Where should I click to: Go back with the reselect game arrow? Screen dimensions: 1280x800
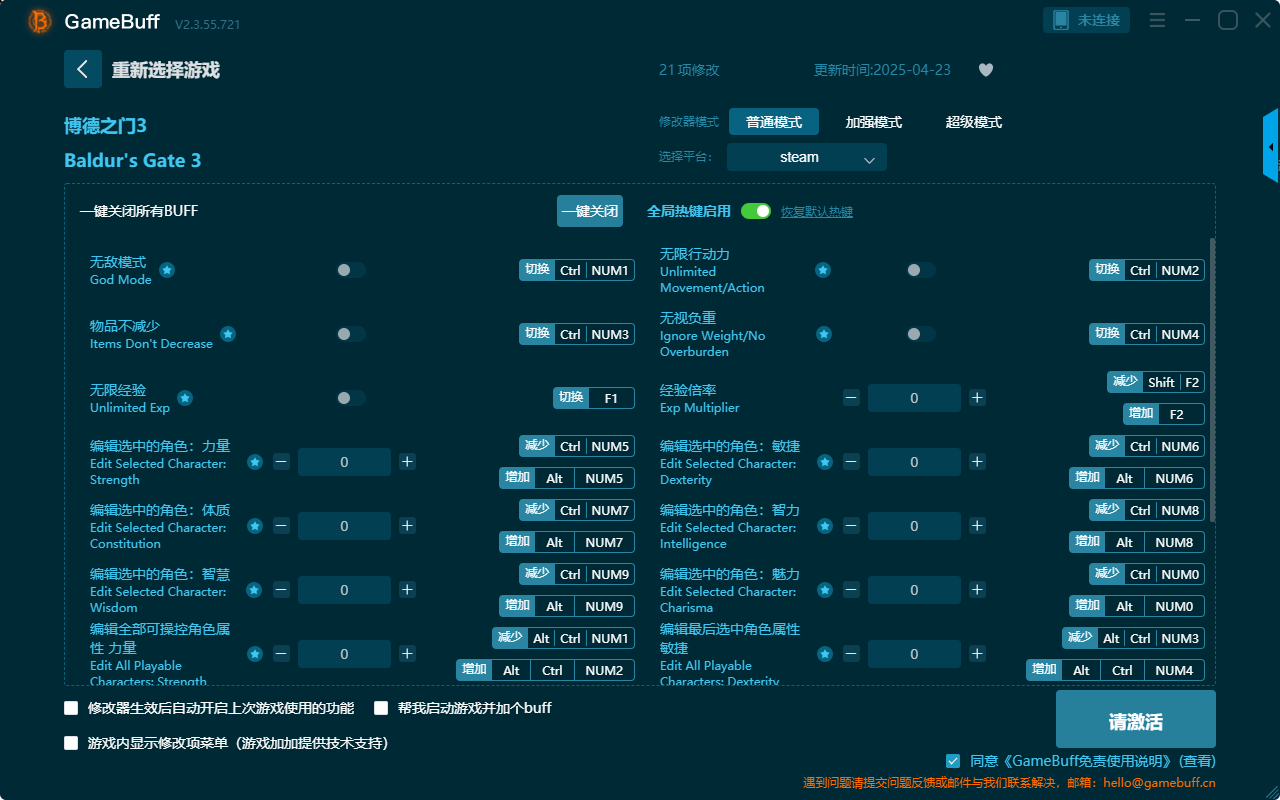point(83,69)
